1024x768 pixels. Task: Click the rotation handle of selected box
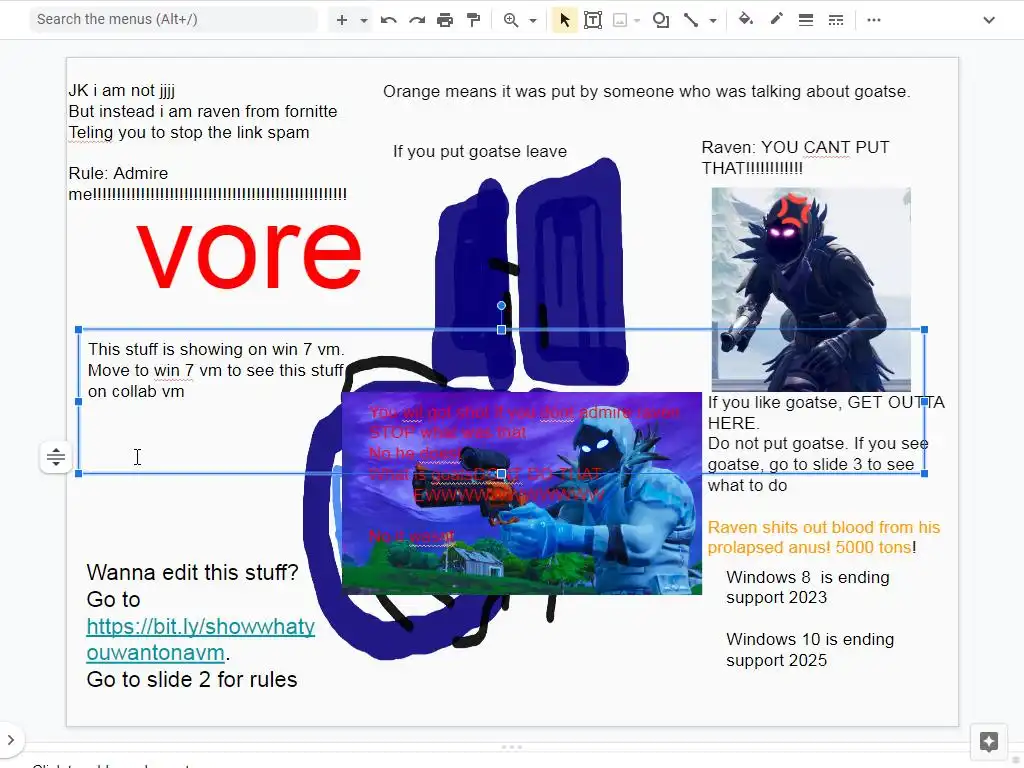point(501,306)
